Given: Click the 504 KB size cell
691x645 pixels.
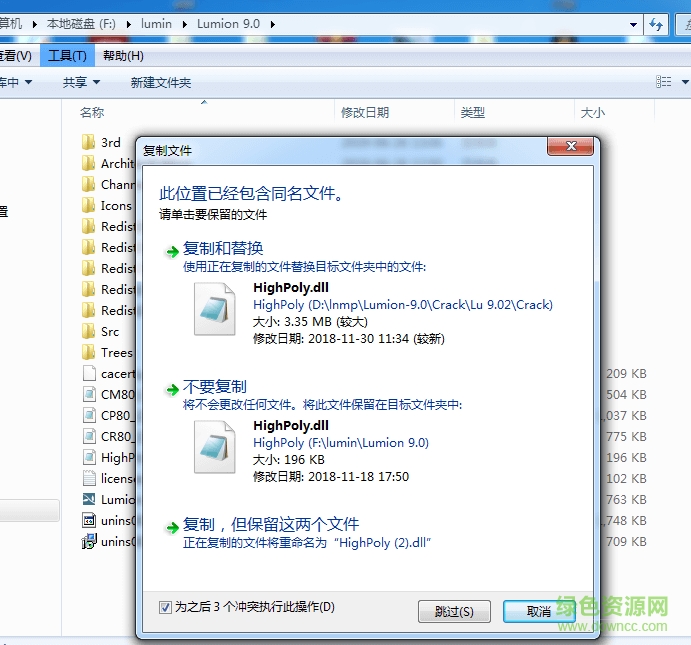Looking at the screenshot, I should pos(626,394).
